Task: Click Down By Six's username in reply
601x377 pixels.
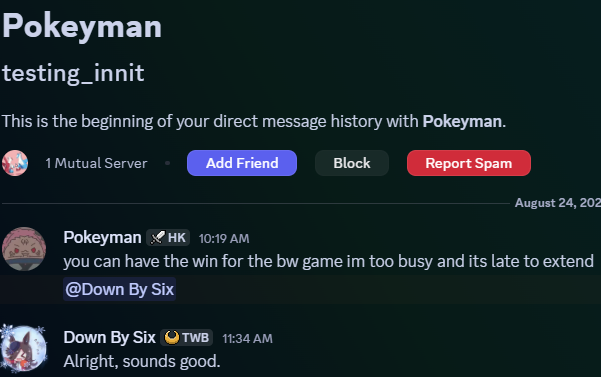Action: pyautogui.click(x=110, y=338)
